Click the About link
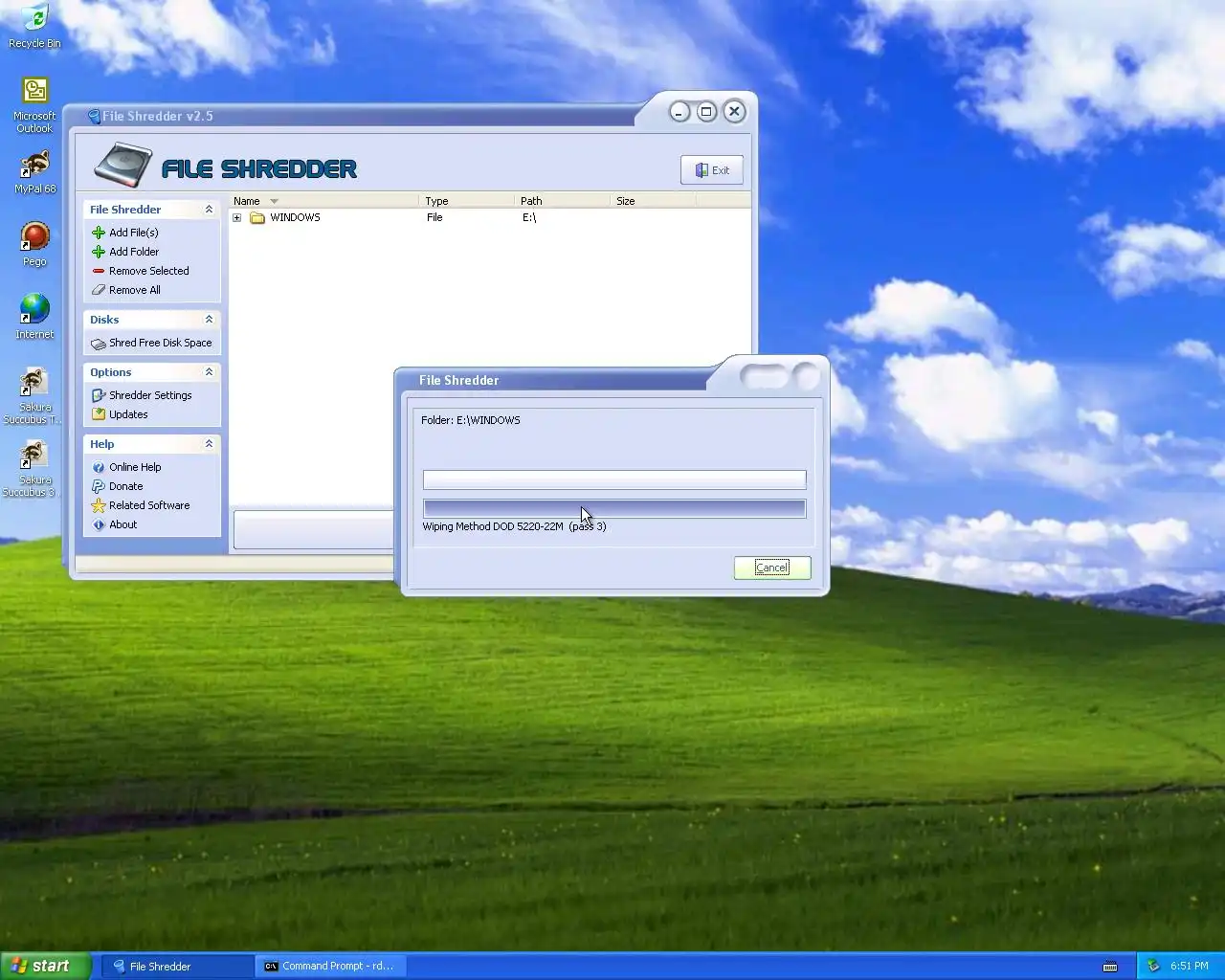This screenshot has width=1225, height=980. pyautogui.click(x=122, y=524)
